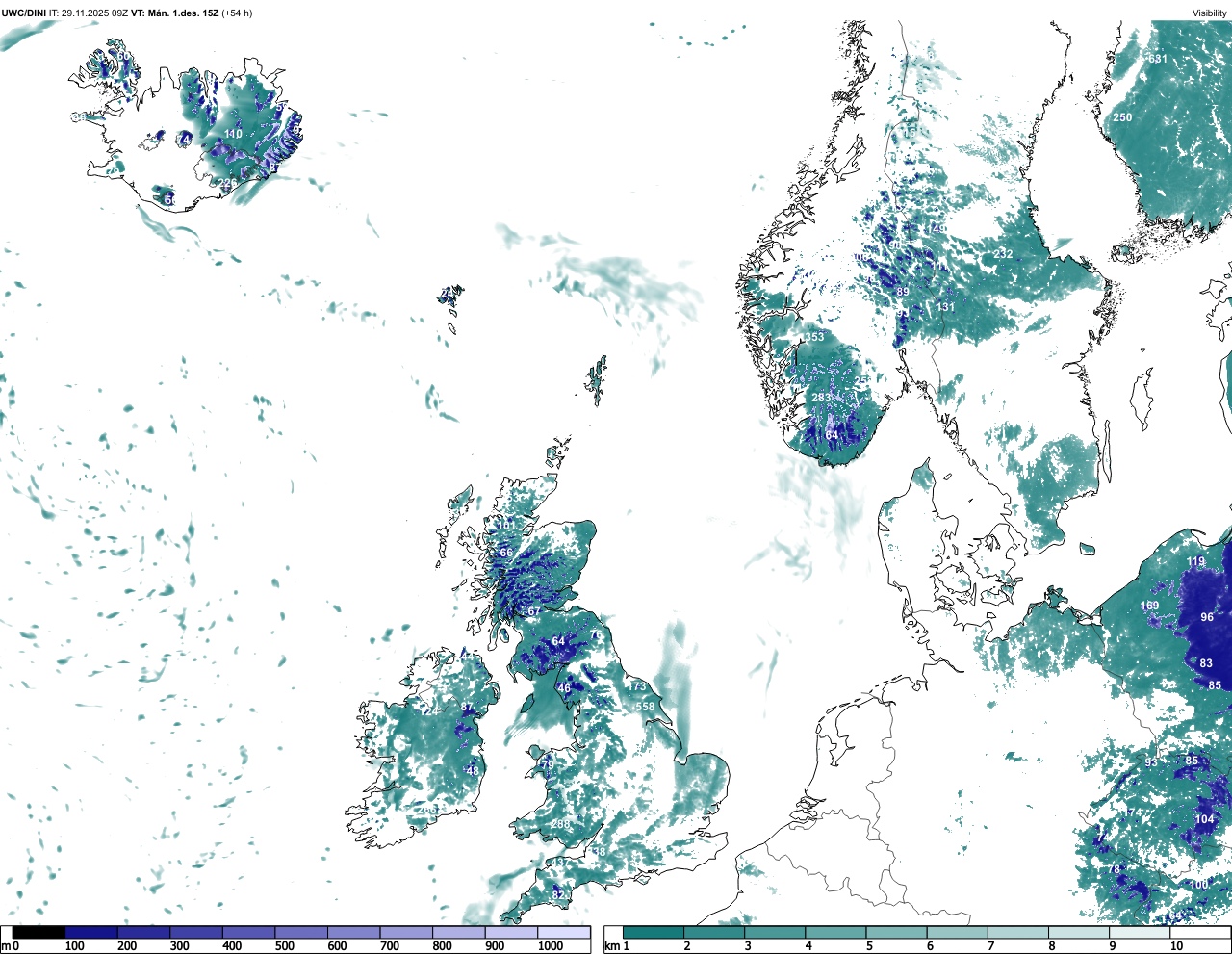
Task: Click the value 87 in eastern Ireland
Action: pyautogui.click(x=468, y=708)
